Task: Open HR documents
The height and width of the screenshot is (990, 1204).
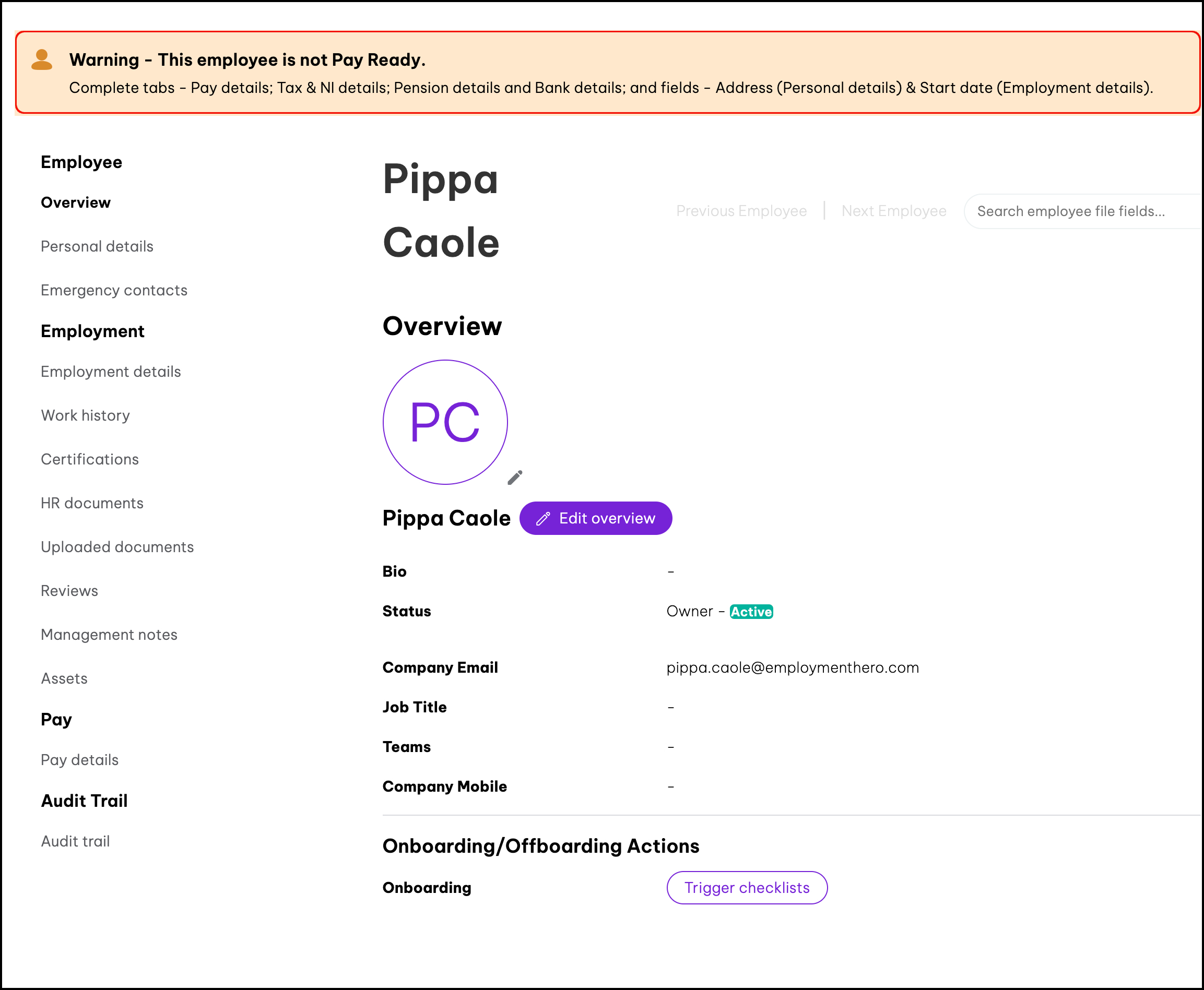Action: [x=92, y=504]
